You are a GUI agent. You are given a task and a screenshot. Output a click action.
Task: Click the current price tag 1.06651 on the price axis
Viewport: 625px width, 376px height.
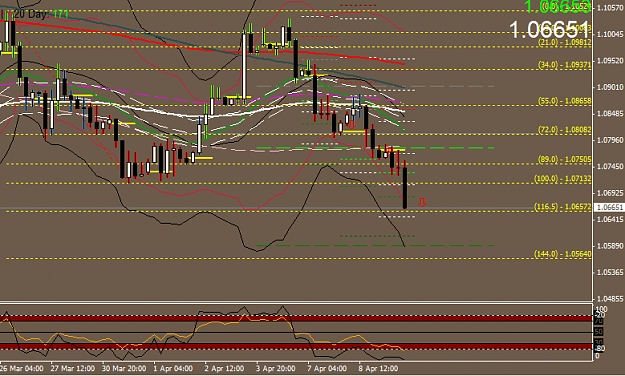pos(609,207)
